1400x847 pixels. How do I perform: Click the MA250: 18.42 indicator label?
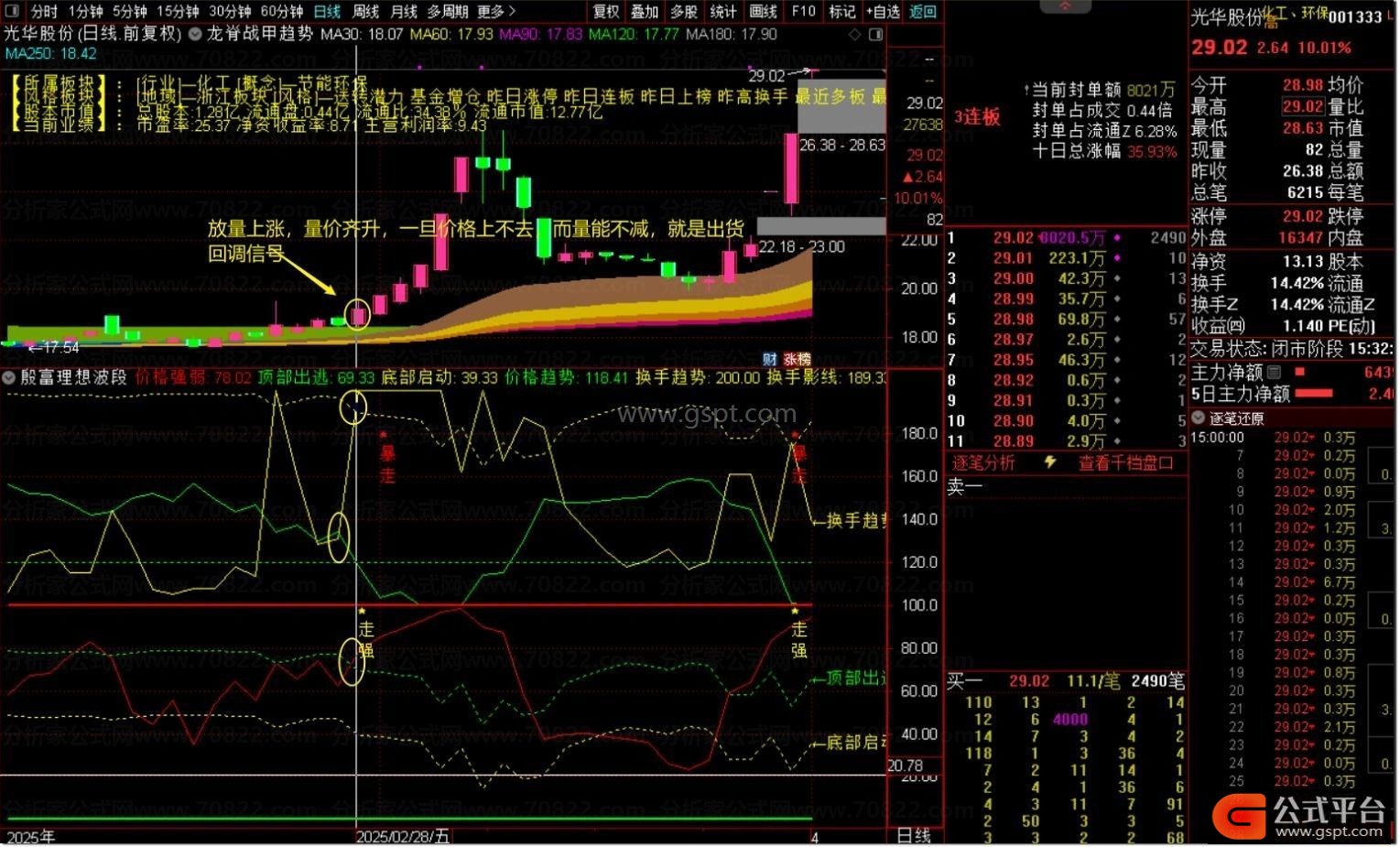pos(50,53)
